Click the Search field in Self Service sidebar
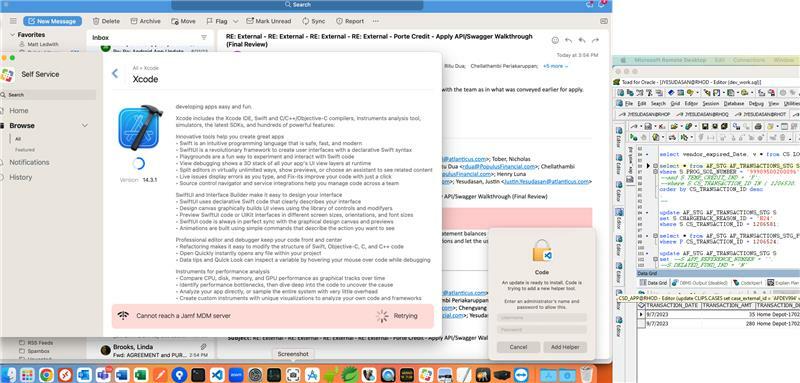The width and height of the screenshot is (800, 383). pos(48,95)
